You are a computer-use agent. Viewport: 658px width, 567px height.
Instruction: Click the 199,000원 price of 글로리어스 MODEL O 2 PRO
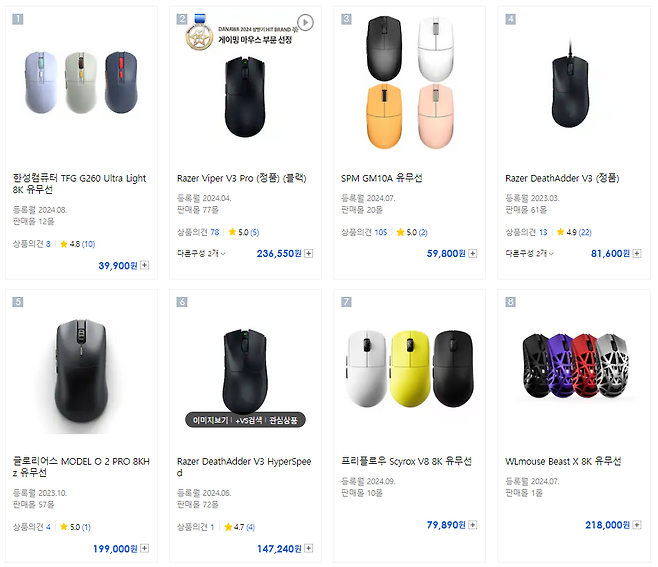point(115,548)
